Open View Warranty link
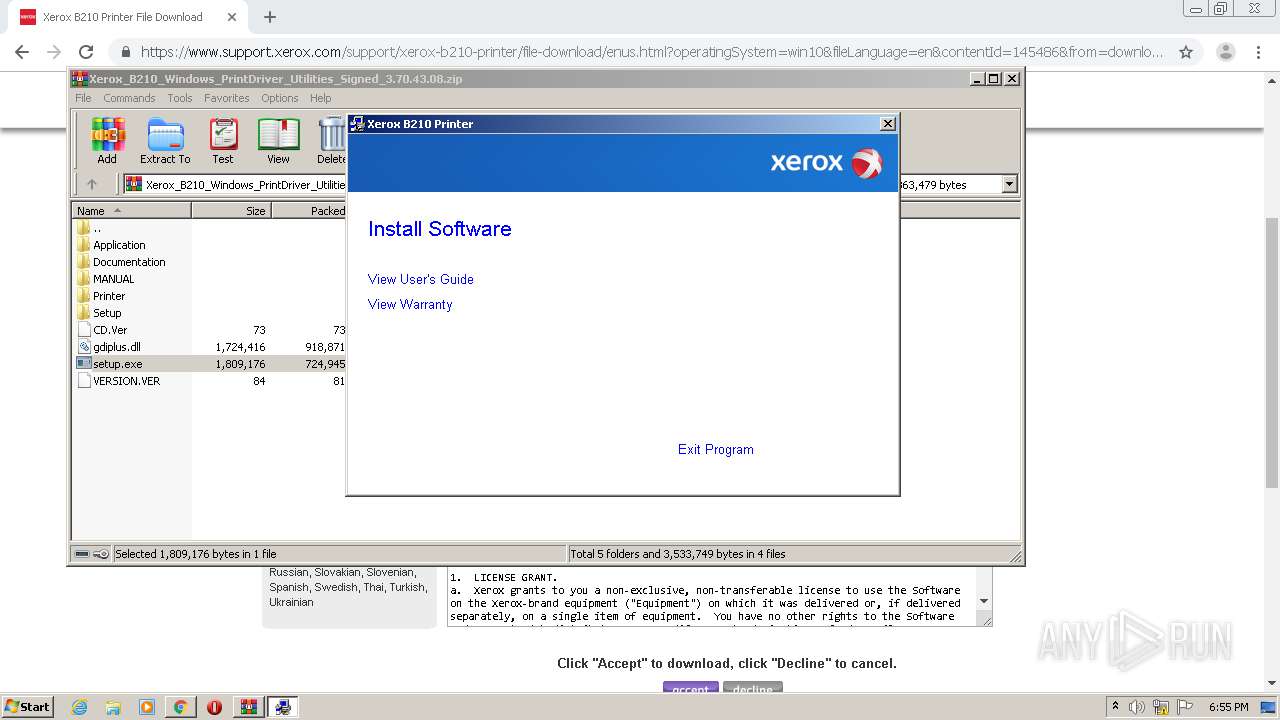The height and width of the screenshot is (720, 1280). (410, 304)
